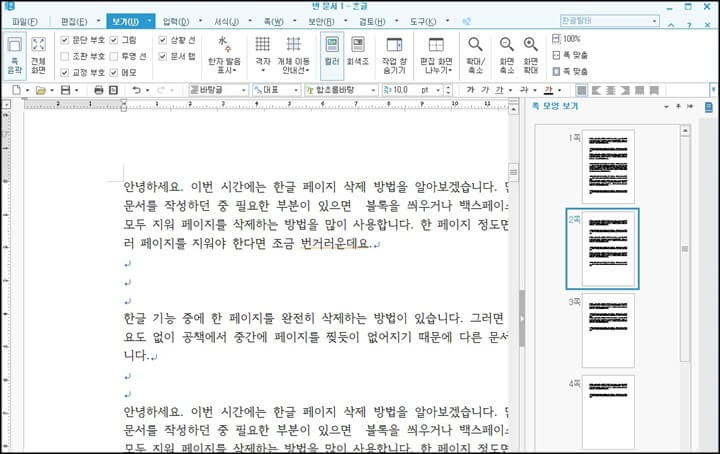Expand the 한글찾기 search dropdown
This screenshot has width=720, height=454.
[x=654, y=21]
